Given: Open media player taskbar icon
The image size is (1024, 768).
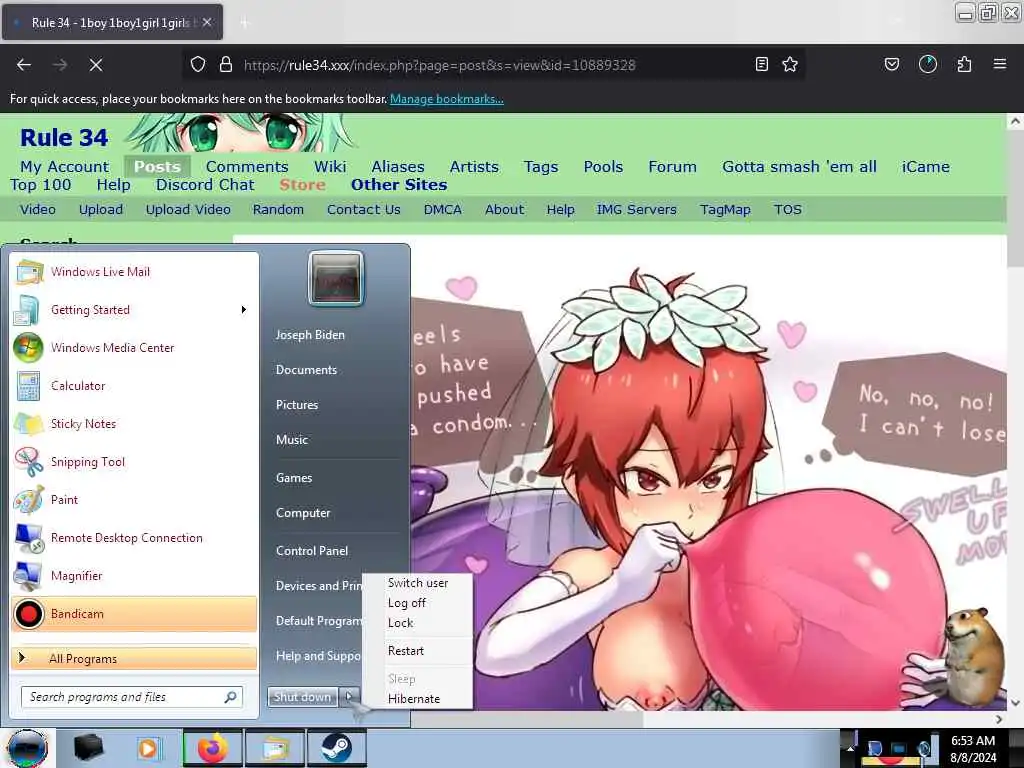Looking at the screenshot, I should click(148, 748).
